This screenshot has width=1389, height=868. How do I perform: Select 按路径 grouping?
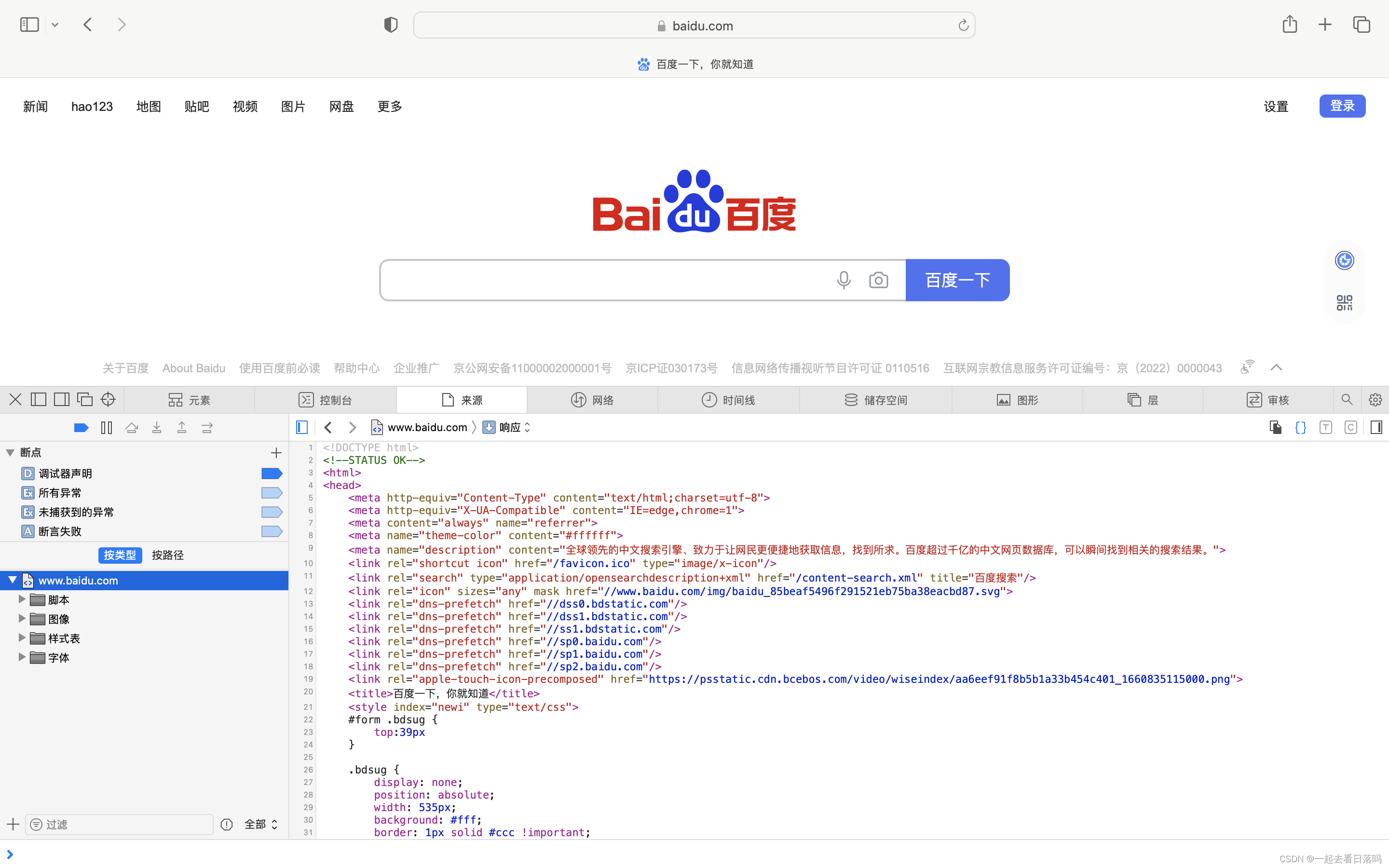pyautogui.click(x=168, y=555)
